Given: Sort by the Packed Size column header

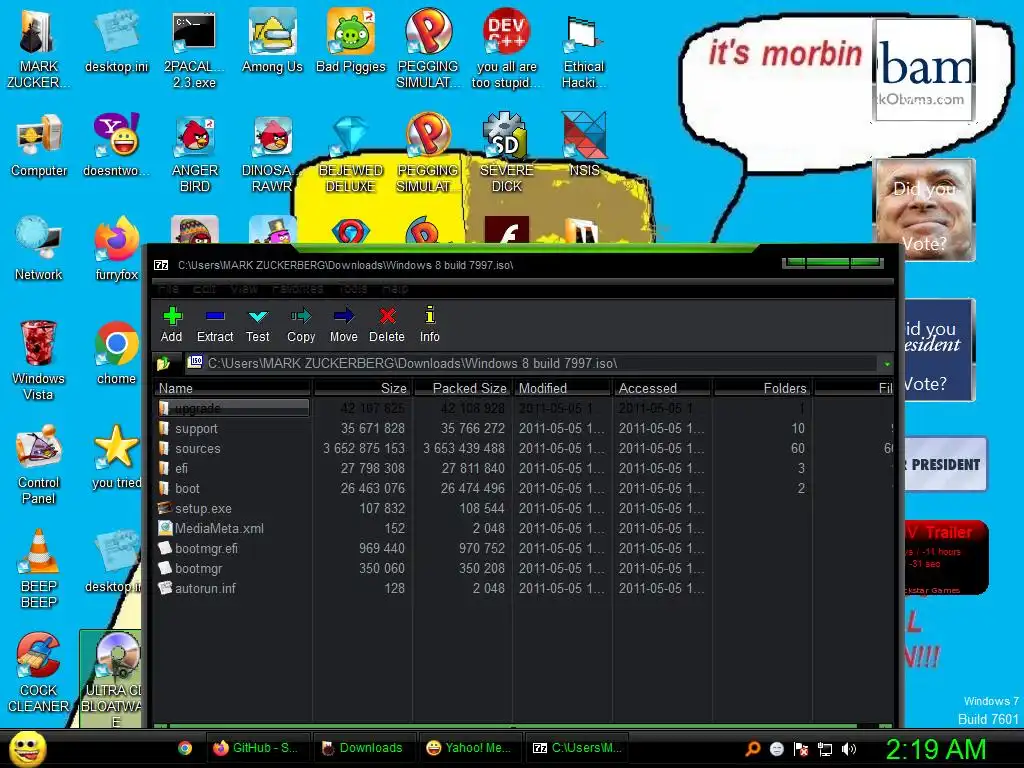Looking at the screenshot, I should tap(463, 388).
